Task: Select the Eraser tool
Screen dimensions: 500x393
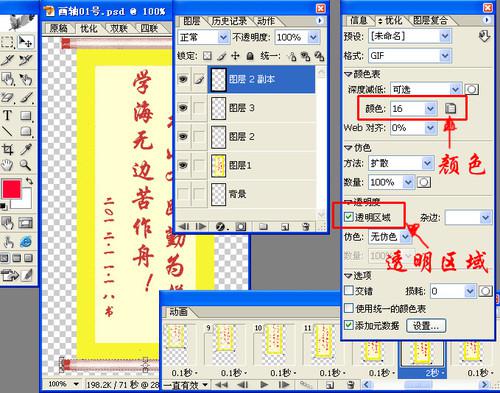Action: click(x=7, y=98)
